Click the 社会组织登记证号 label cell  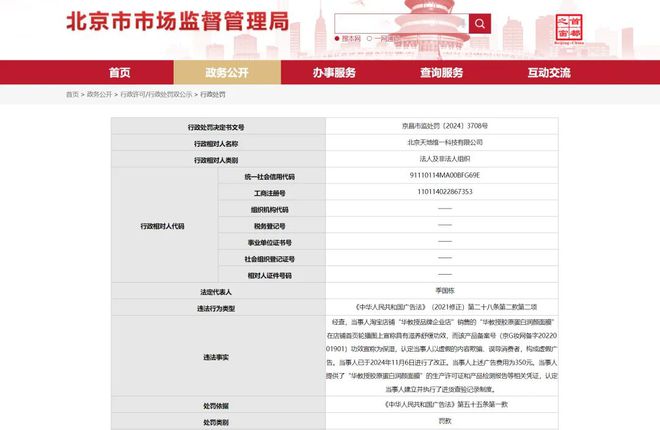271,259
